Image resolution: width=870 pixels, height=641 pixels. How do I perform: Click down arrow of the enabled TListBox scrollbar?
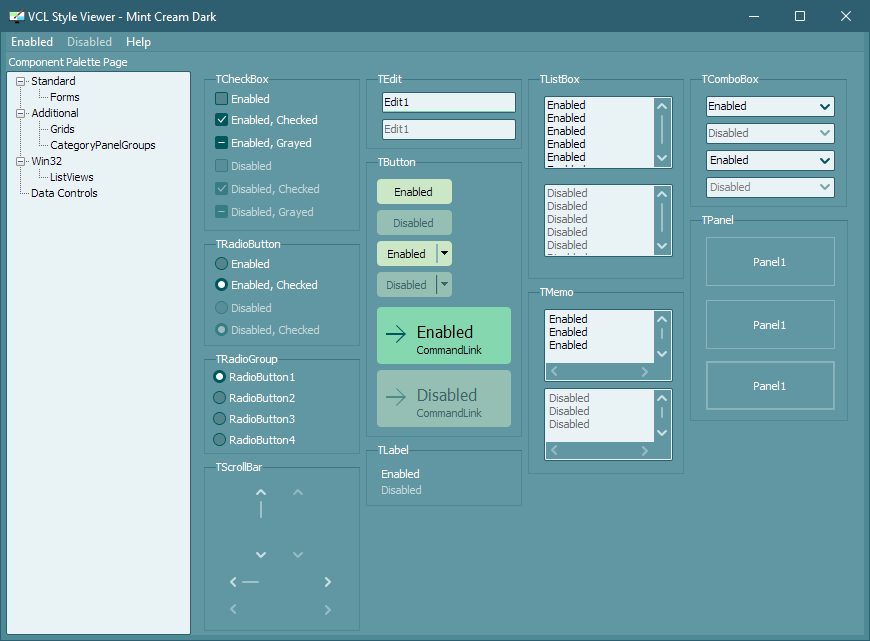[661, 158]
